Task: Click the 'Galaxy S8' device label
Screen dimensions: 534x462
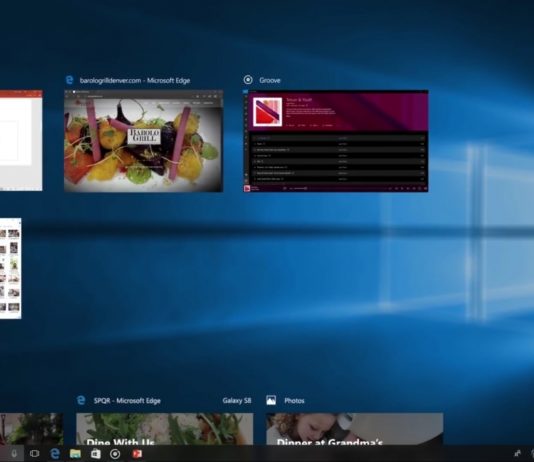Action: 237,401
